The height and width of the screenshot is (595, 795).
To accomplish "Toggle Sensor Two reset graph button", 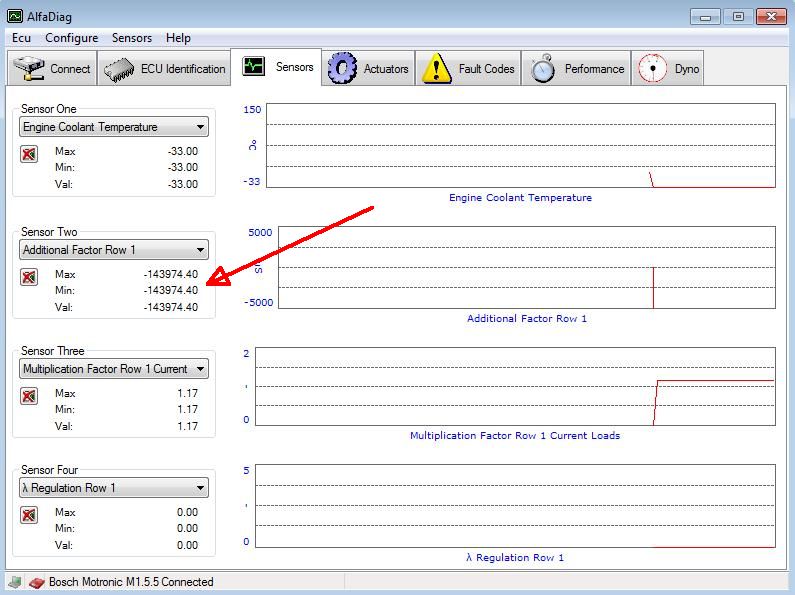I will (29, 277).
